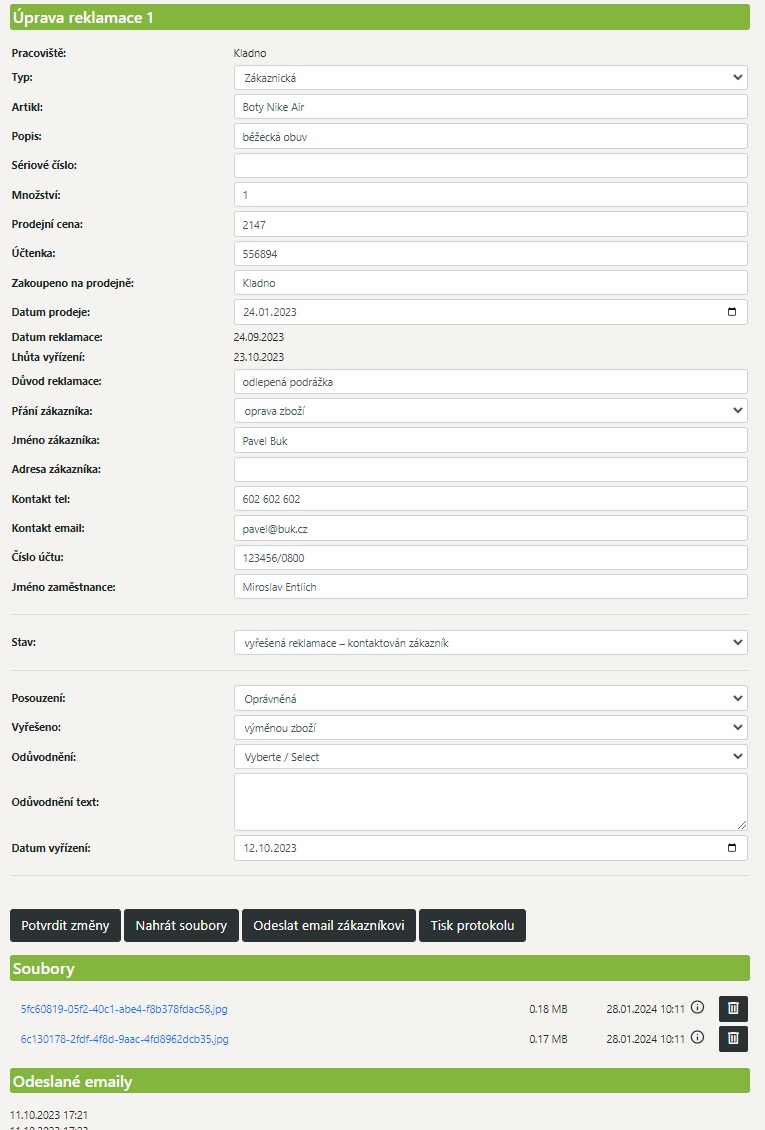Screen dimensions: 765x1130
Task: Send email via Odeslat email zákazníkovi
Action: [328, 926]
